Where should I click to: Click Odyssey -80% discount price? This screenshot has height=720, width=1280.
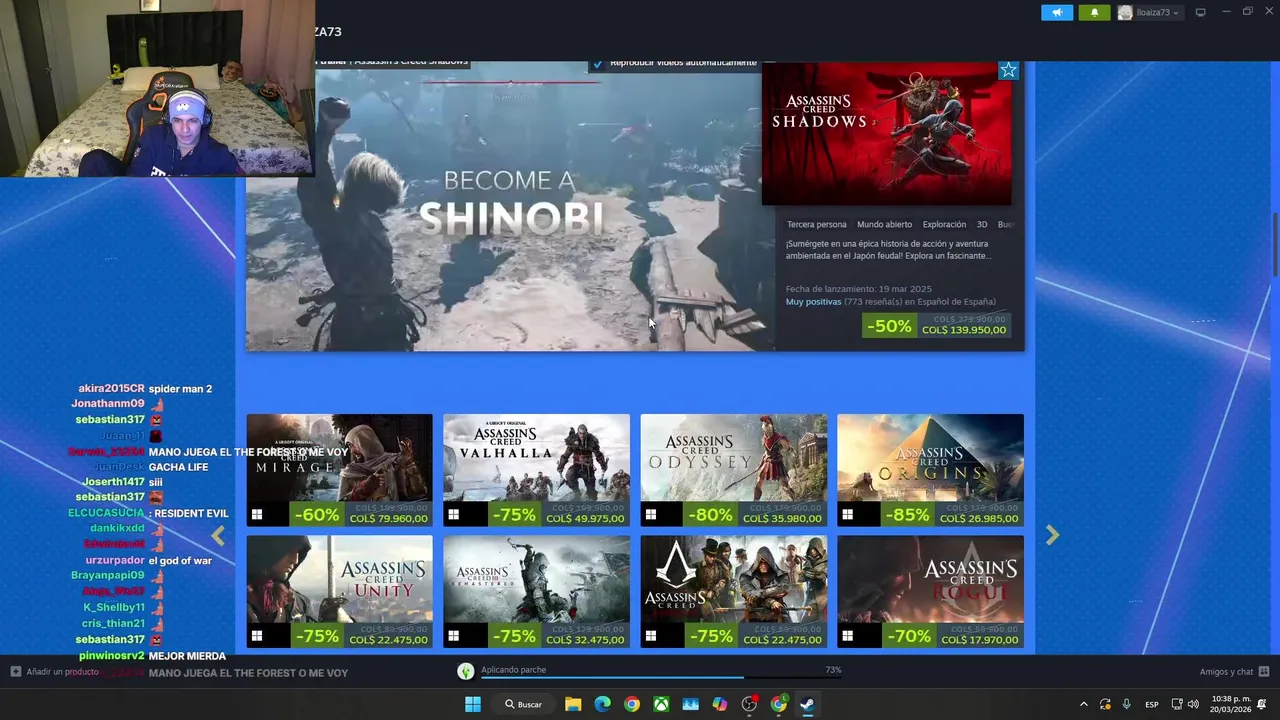754,514
